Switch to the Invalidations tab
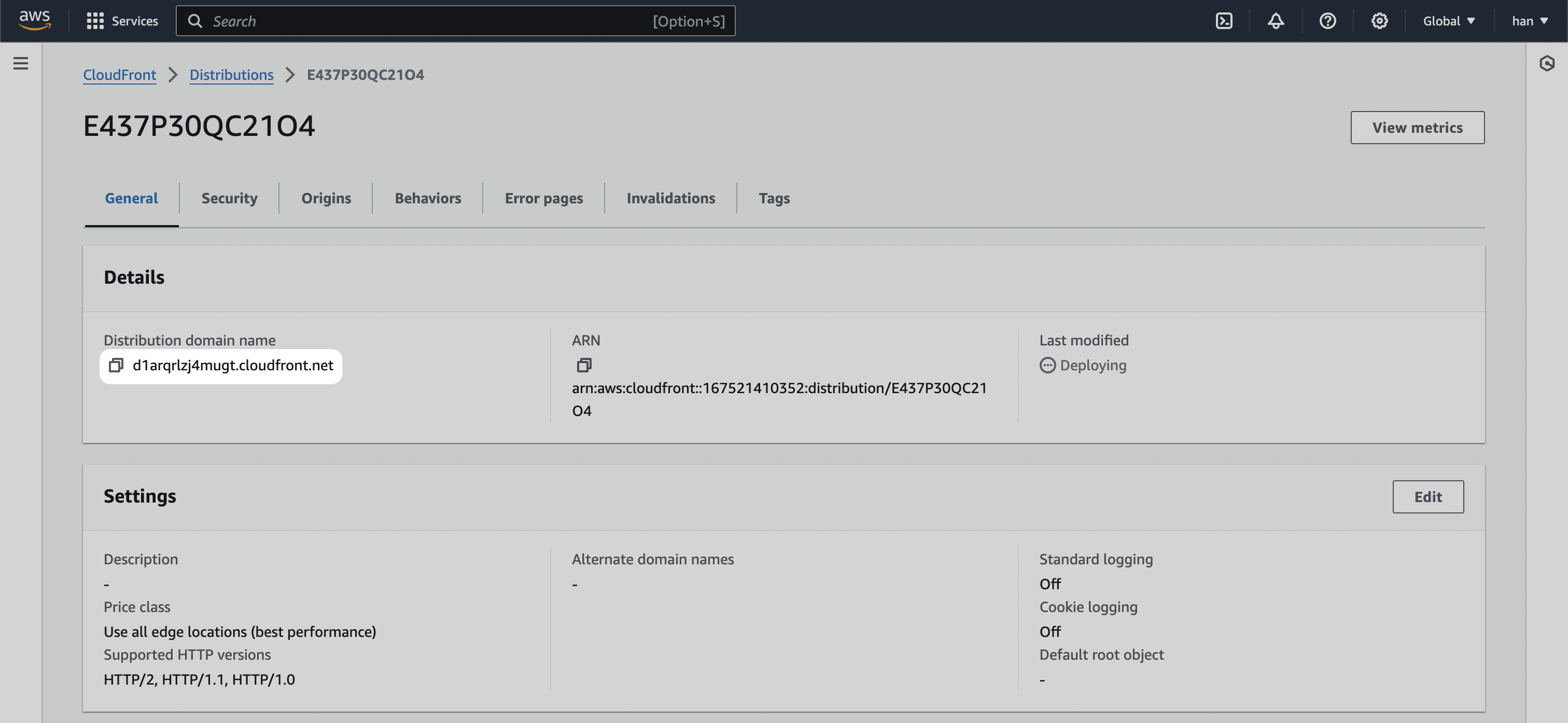 [671, 198]
